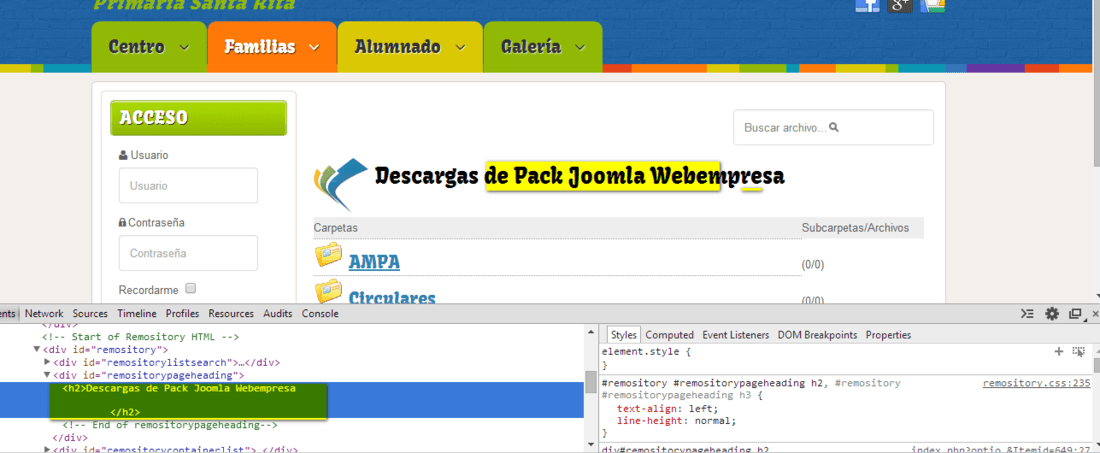This screenshot has height=453, width=1100.
Task: Click the Descargas de Pack Joomla Webempresa heading
Action: coord(579,176)
